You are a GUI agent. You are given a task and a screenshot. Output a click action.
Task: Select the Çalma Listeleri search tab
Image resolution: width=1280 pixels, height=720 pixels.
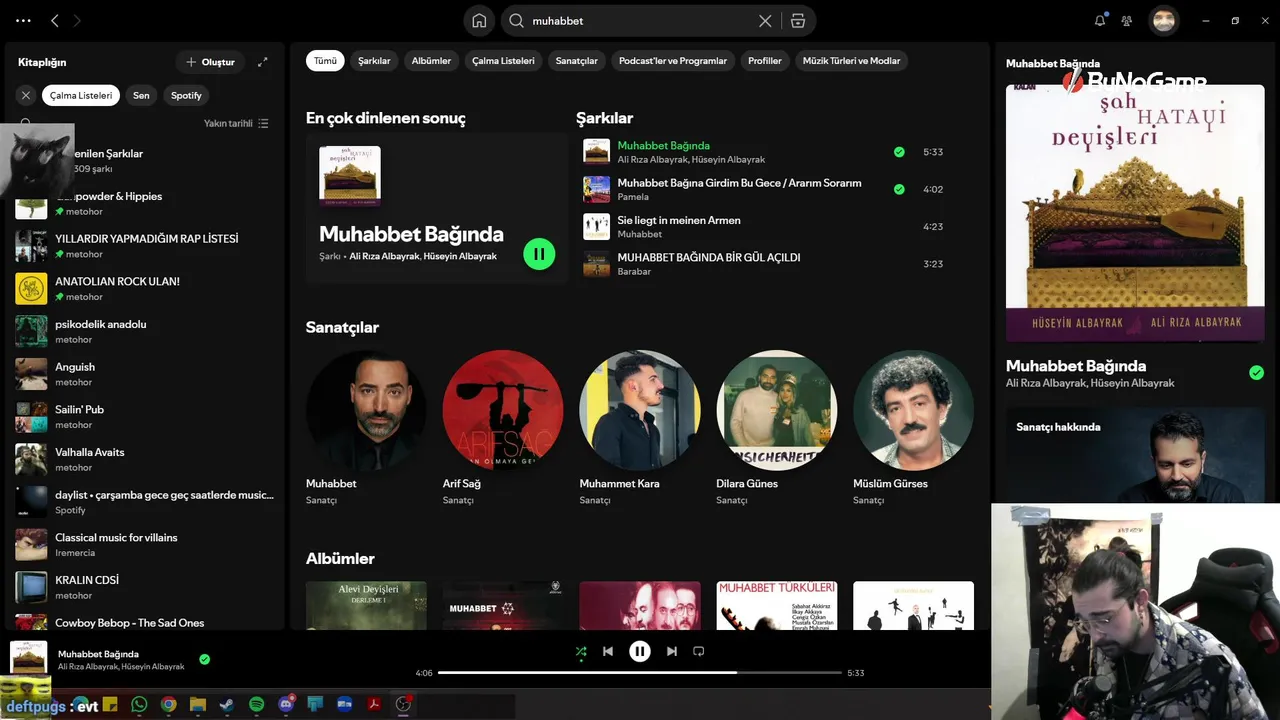coord(503,61)
